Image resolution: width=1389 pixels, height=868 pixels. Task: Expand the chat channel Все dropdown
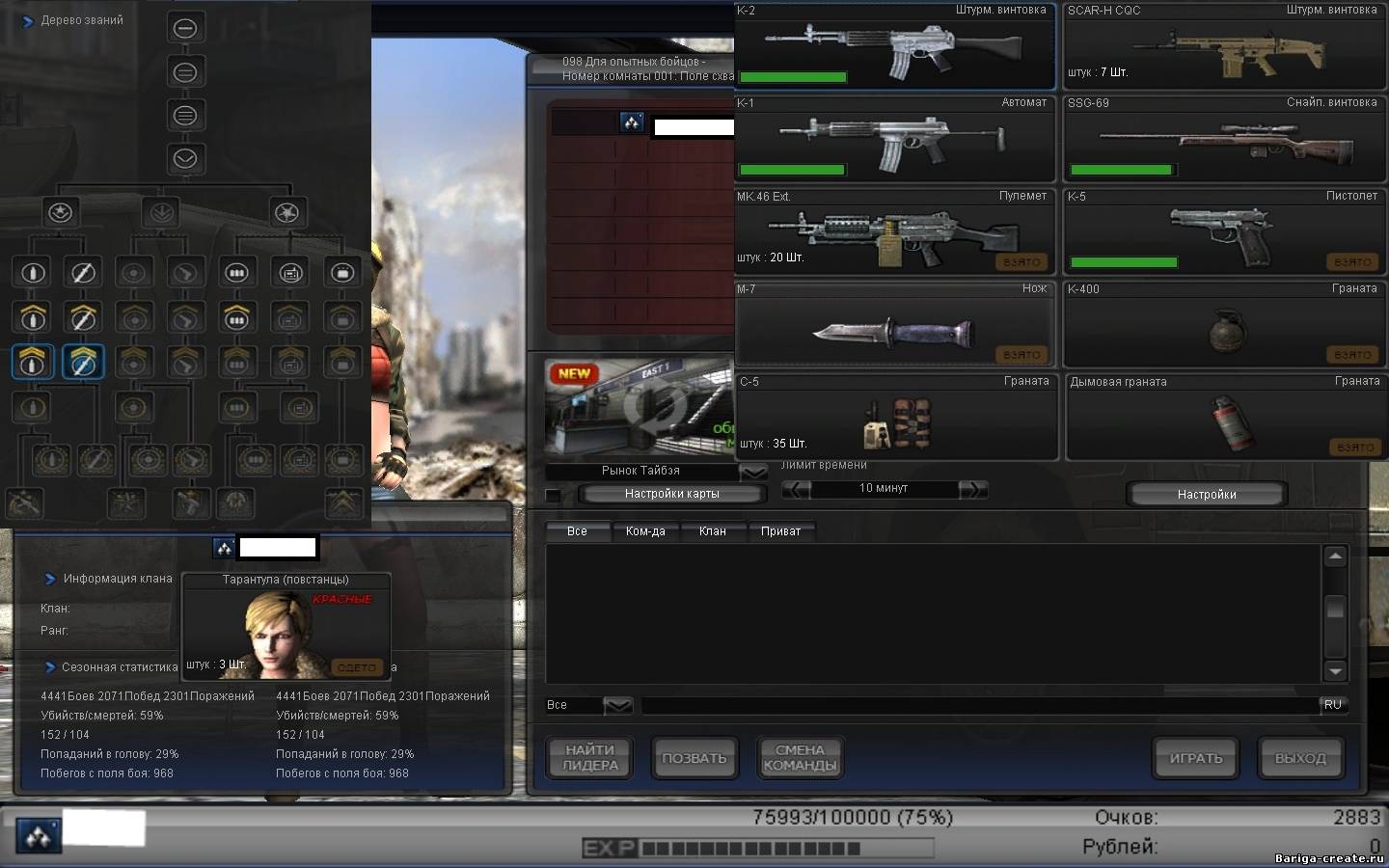[x=617, y=706]
